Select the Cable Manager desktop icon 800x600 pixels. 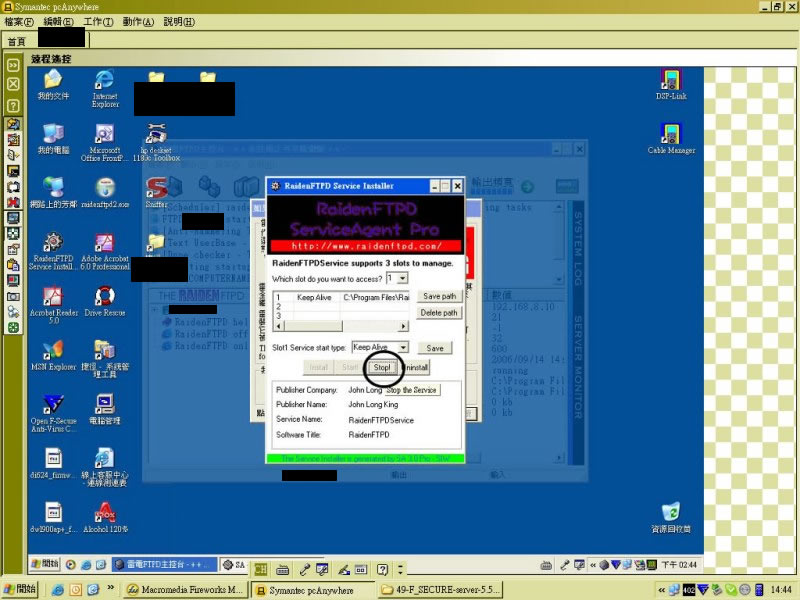point(671,139)
